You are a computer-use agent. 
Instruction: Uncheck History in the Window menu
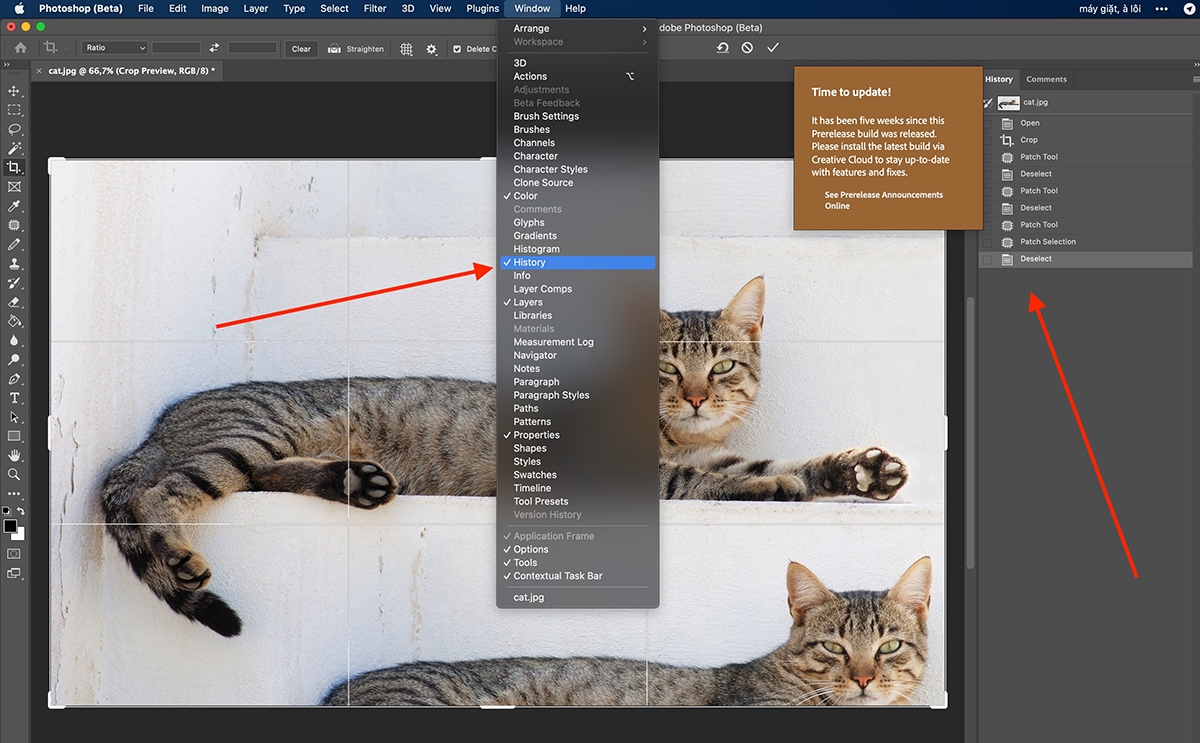[576, 262]
